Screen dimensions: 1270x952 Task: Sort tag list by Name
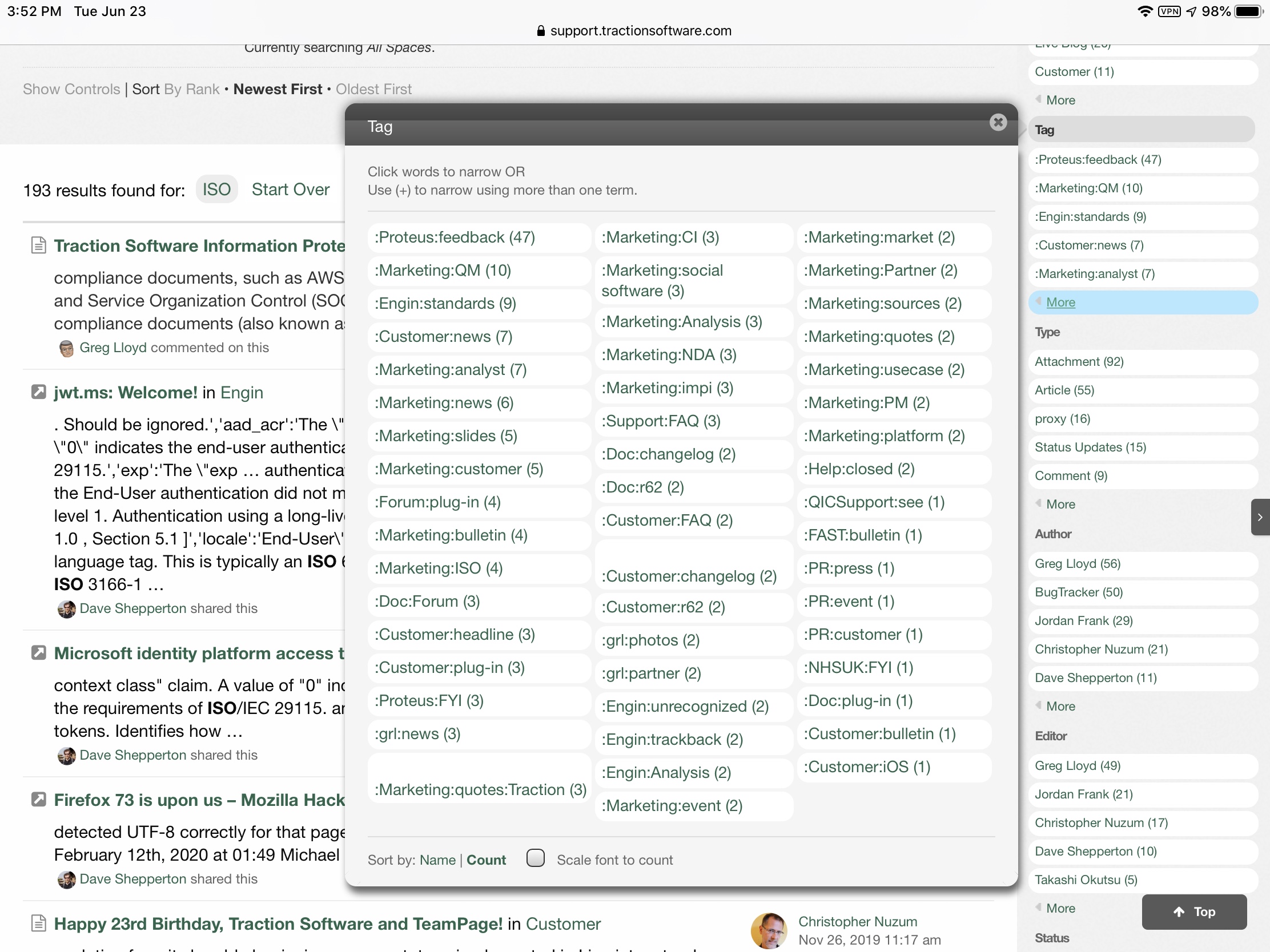pyautogui.click(x=437, y=860)
